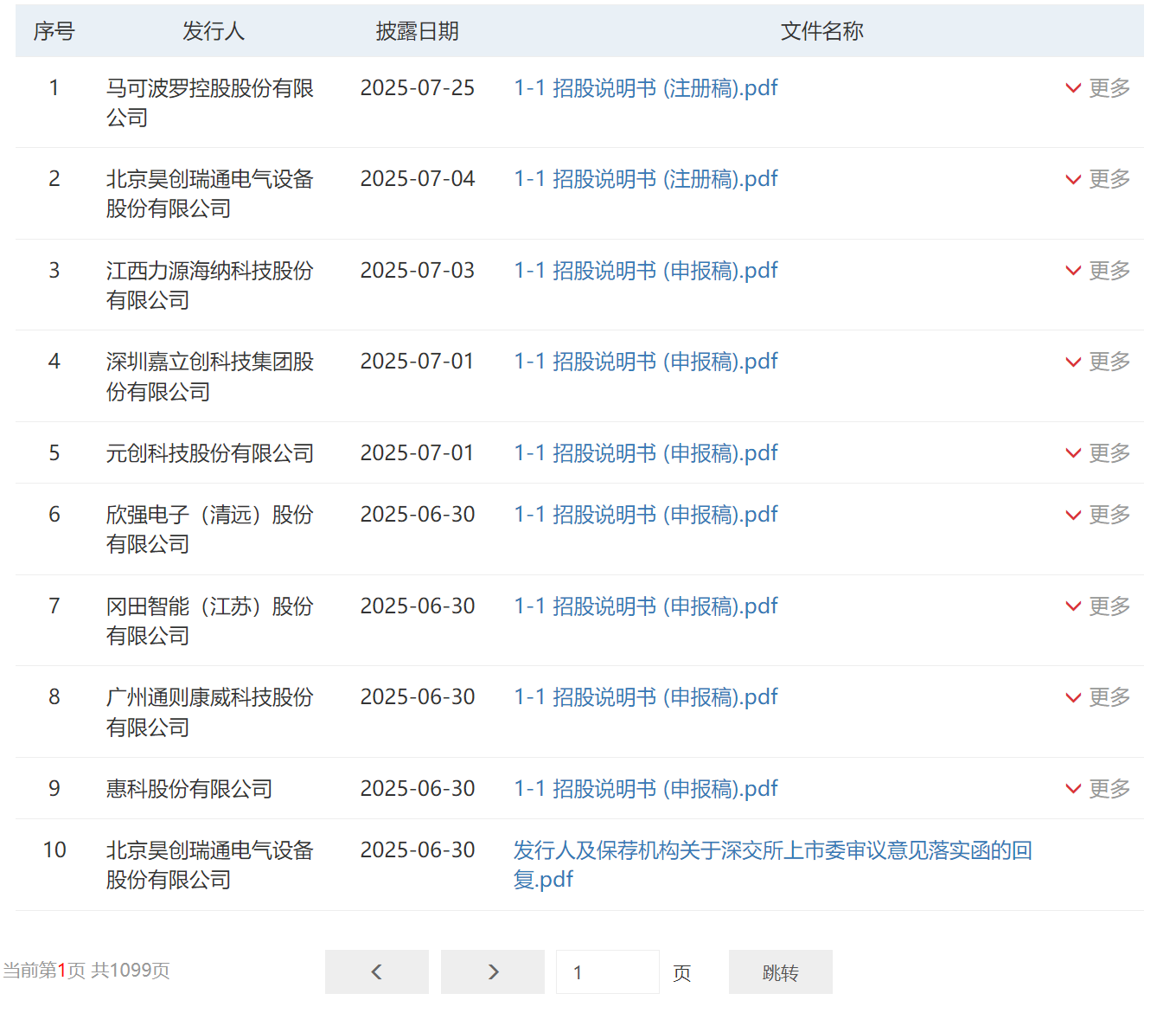Image resolution: width=1176 pixels, height=1013 pixels.
Task: Click the next page arrow icon
Action: 492,971
